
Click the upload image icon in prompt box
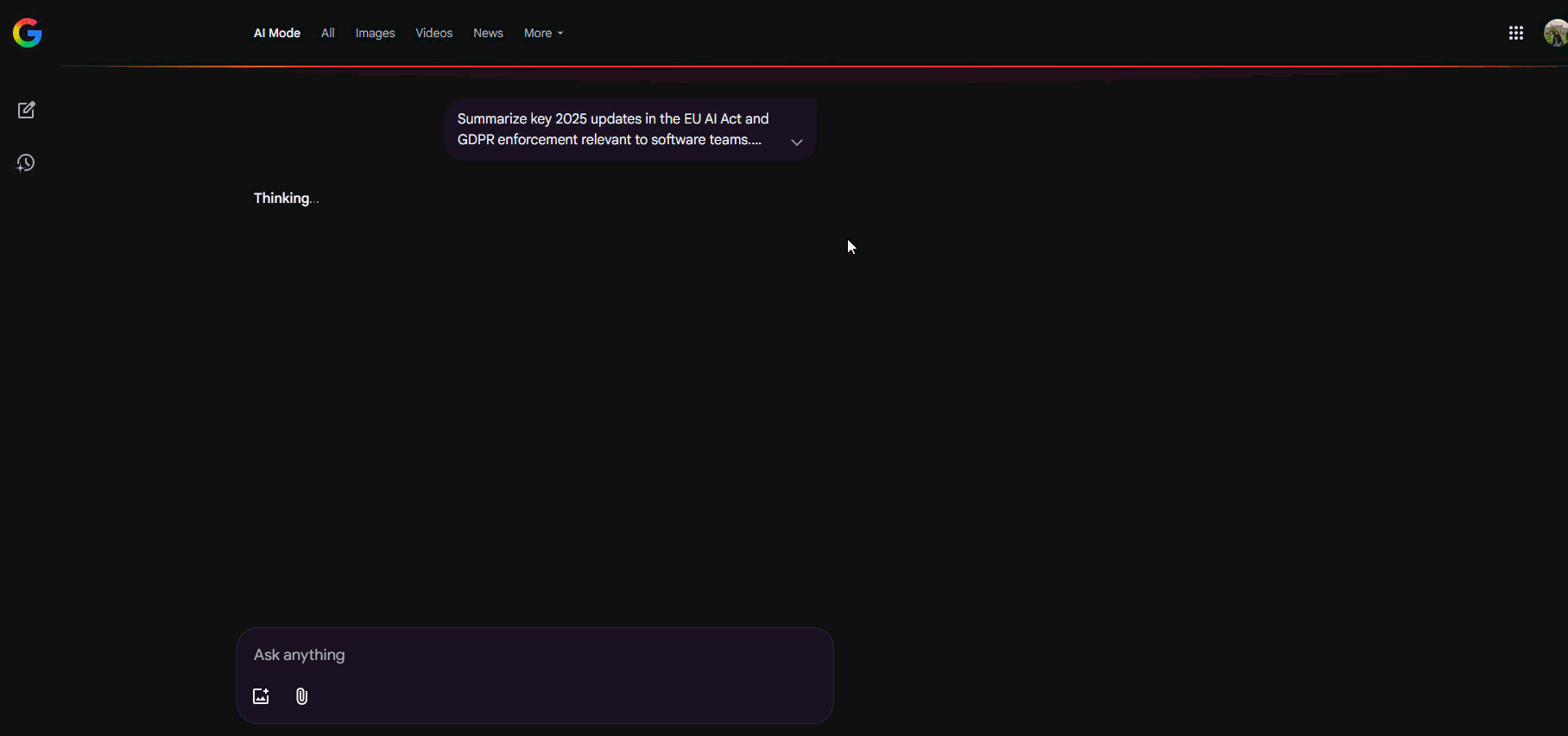click(x=261, y=696)
